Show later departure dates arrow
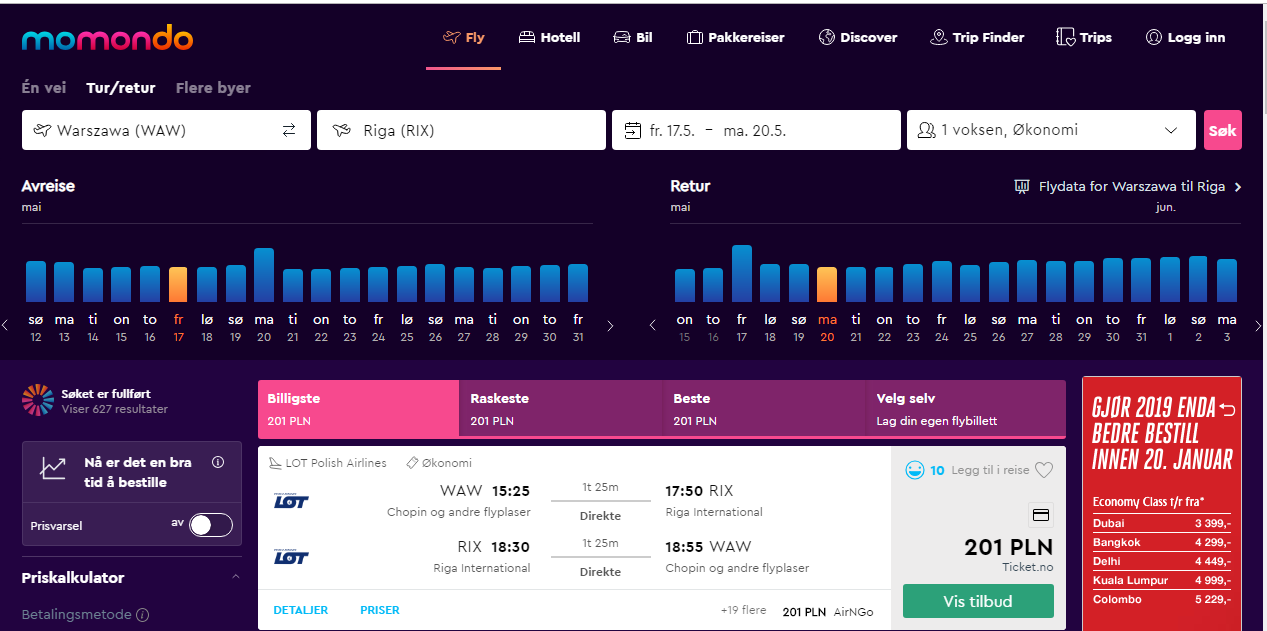Screen dimensions: 1267x631 (x=611, y=325)
